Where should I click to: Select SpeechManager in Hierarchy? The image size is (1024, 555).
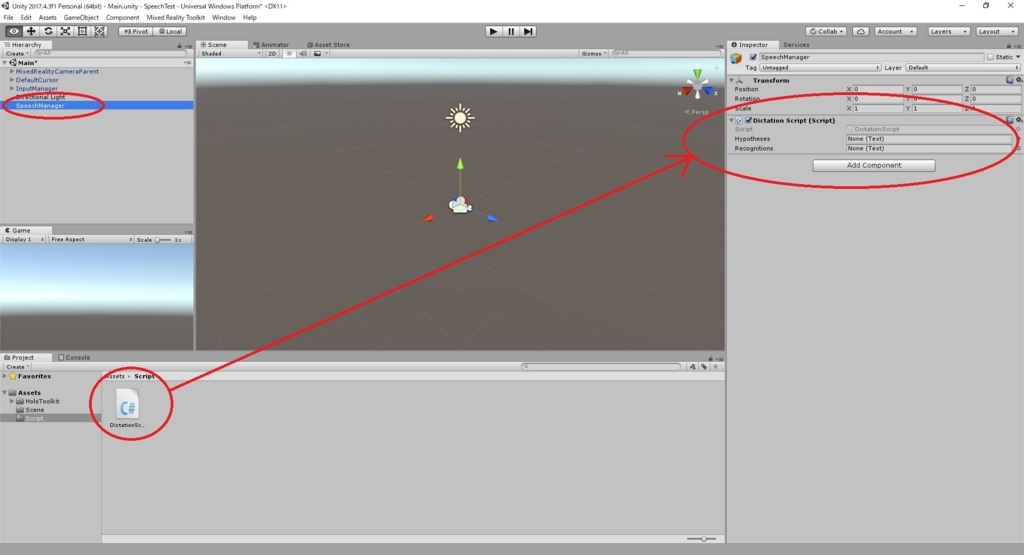[x=40, y=105]
